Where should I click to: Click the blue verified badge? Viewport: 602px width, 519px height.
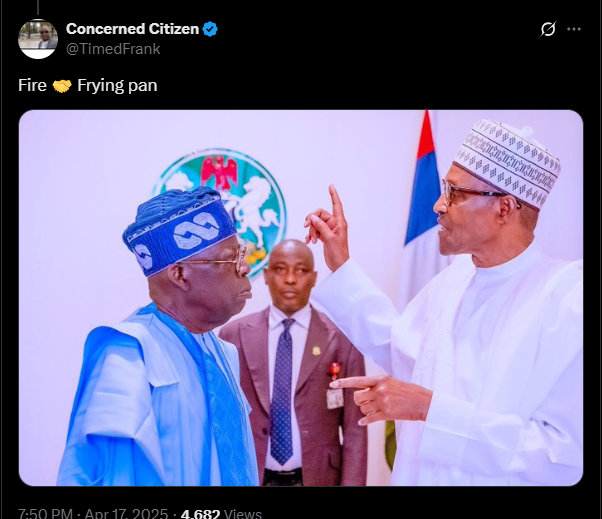coord(210,29)
